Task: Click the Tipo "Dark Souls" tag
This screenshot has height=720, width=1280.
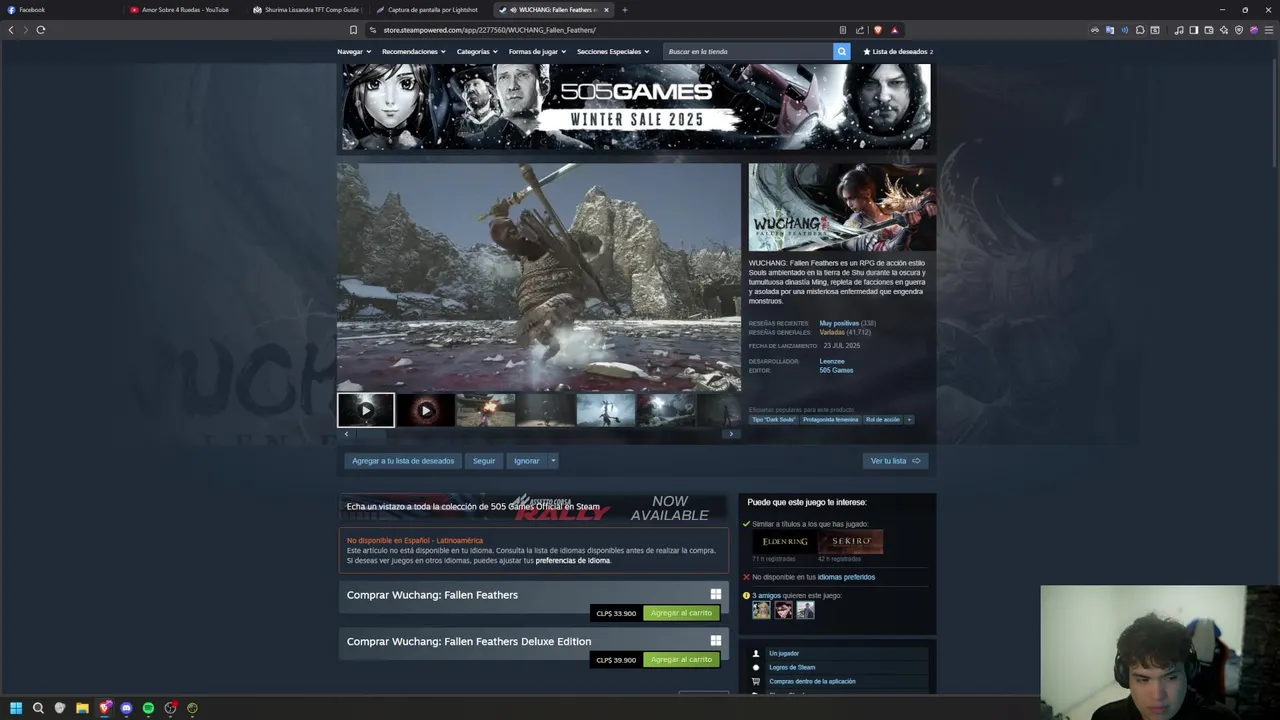Action: pyautogui.click(x=773, y=419)
